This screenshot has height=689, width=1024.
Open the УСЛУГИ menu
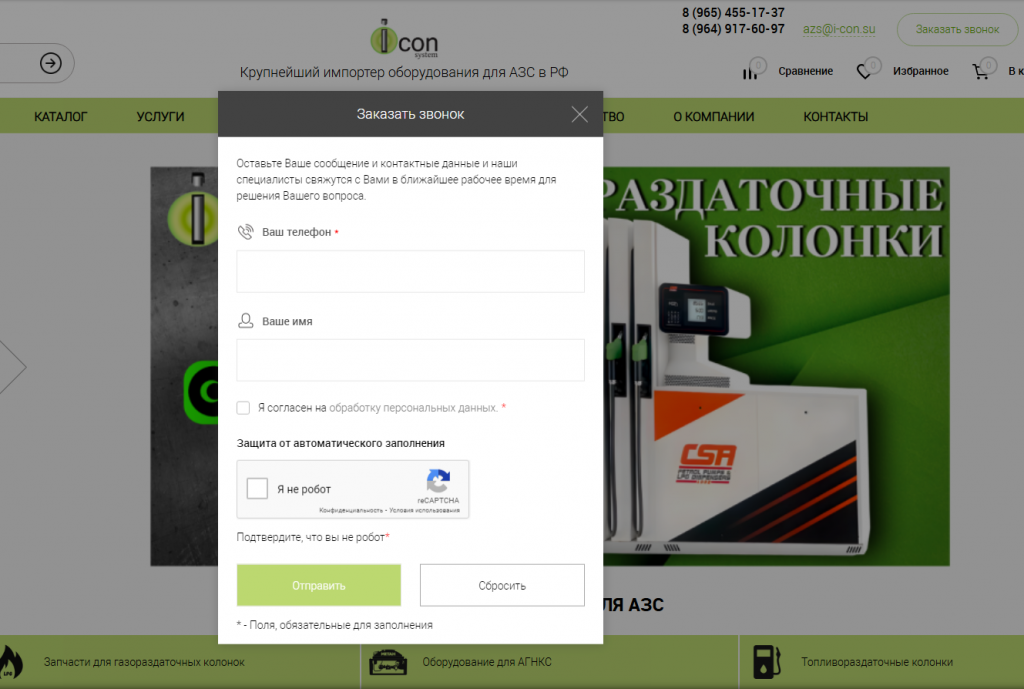tap(161, 117)
